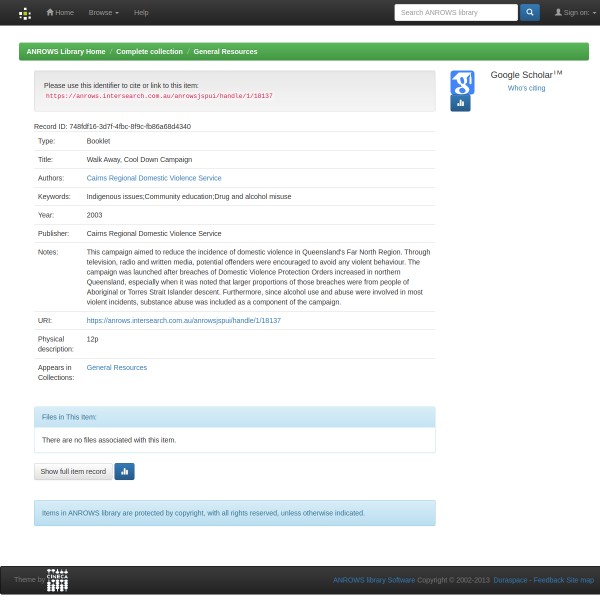Click the DSpace logo in navbar

pos(24,13)
